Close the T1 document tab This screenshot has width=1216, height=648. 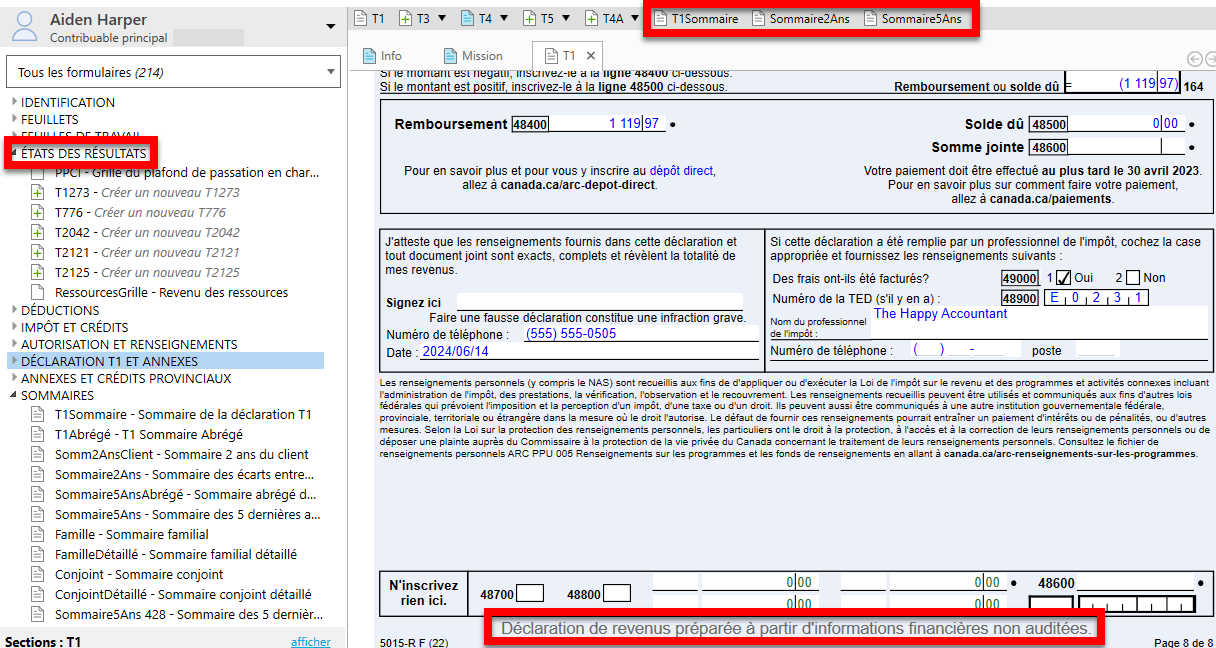pyautogui.click(x=591, y=56)
